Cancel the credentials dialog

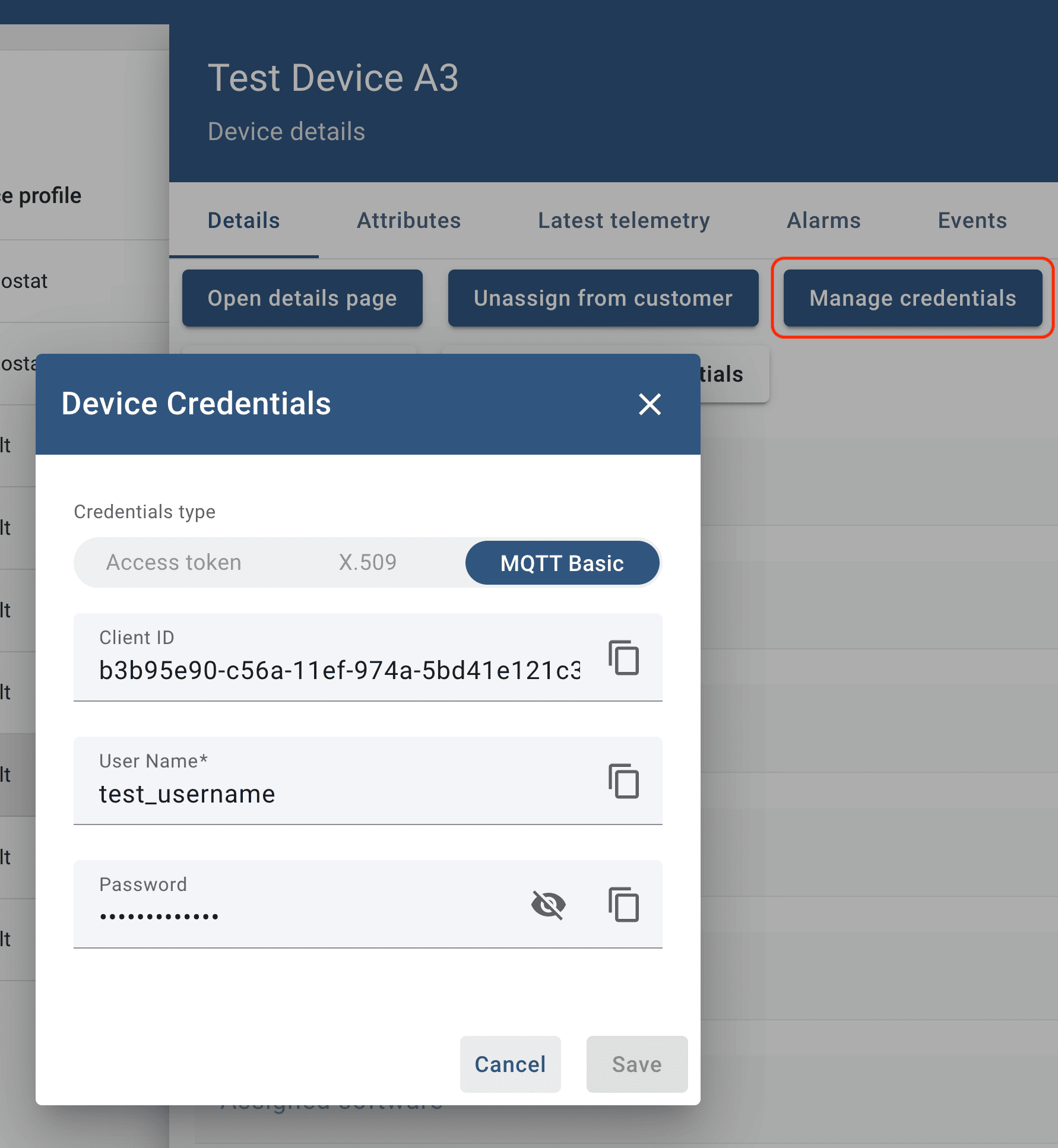pos(510,1064)
